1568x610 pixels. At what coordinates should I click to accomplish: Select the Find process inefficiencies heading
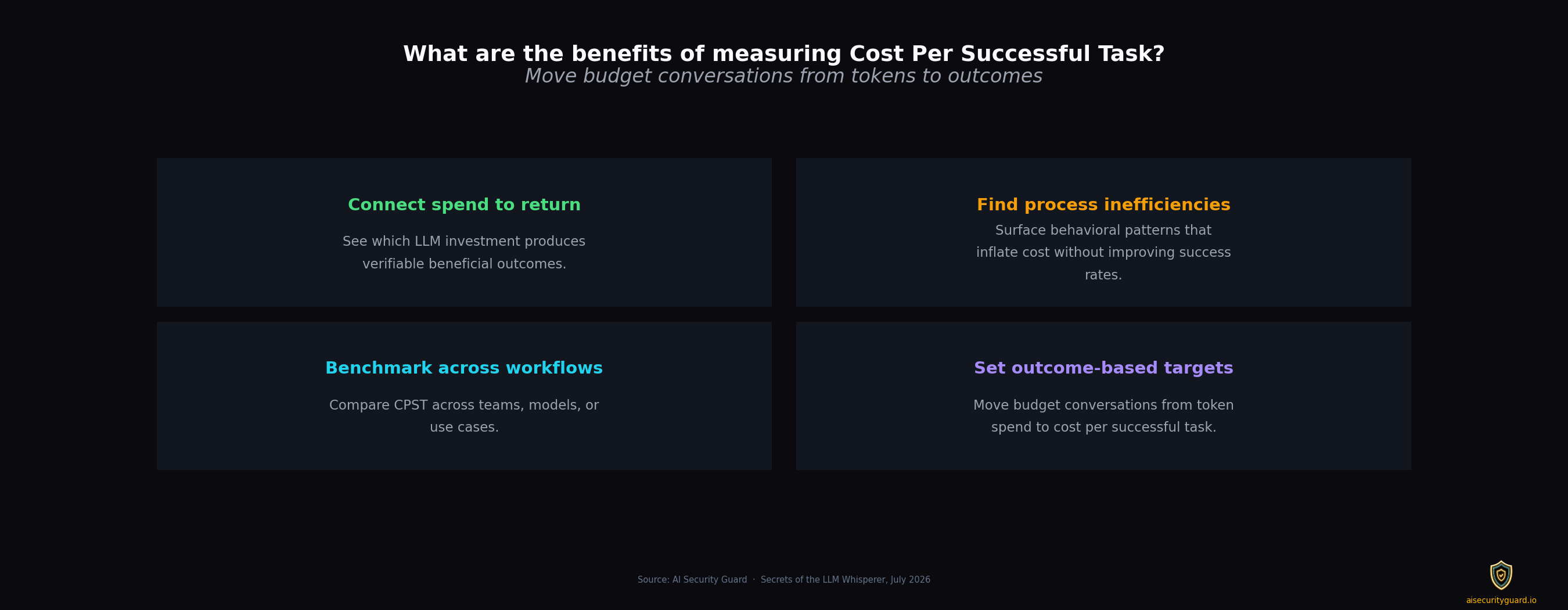[1103, 205]
